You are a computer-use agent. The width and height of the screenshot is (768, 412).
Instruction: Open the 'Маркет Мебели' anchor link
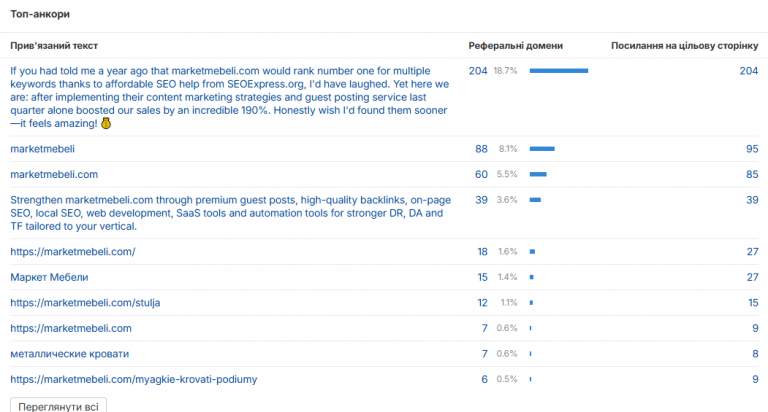click(x=49, y=277)
